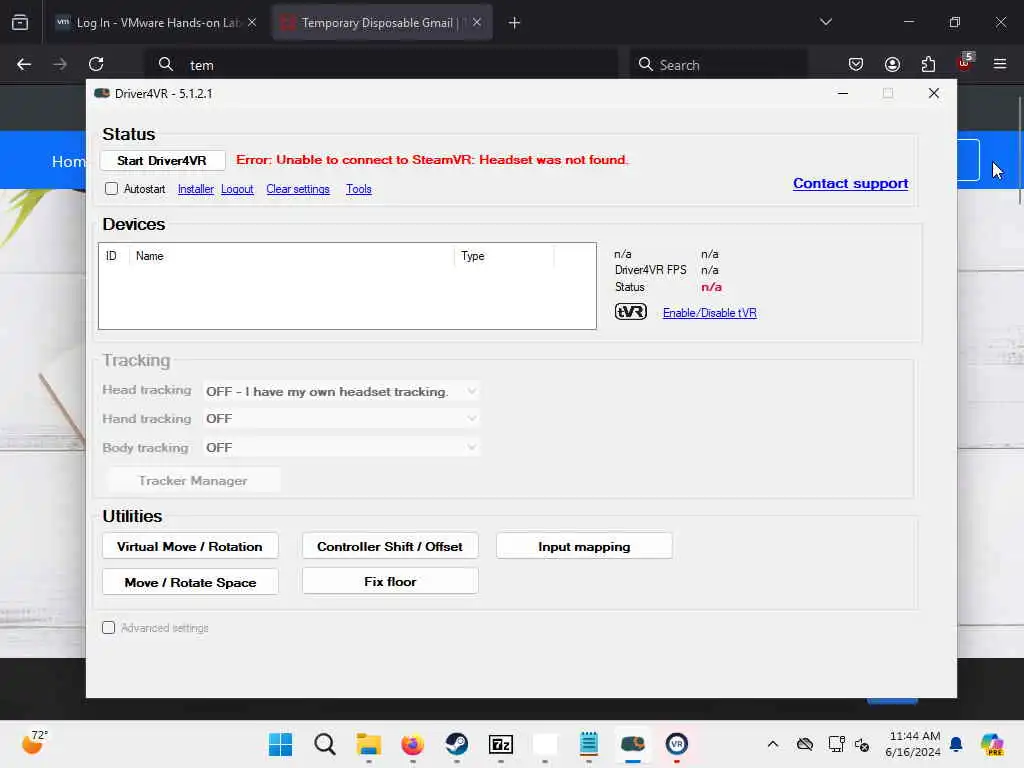Click browser page vertical scrollbar
The width and height of the screenshot is (1024, 768).
1019,151
